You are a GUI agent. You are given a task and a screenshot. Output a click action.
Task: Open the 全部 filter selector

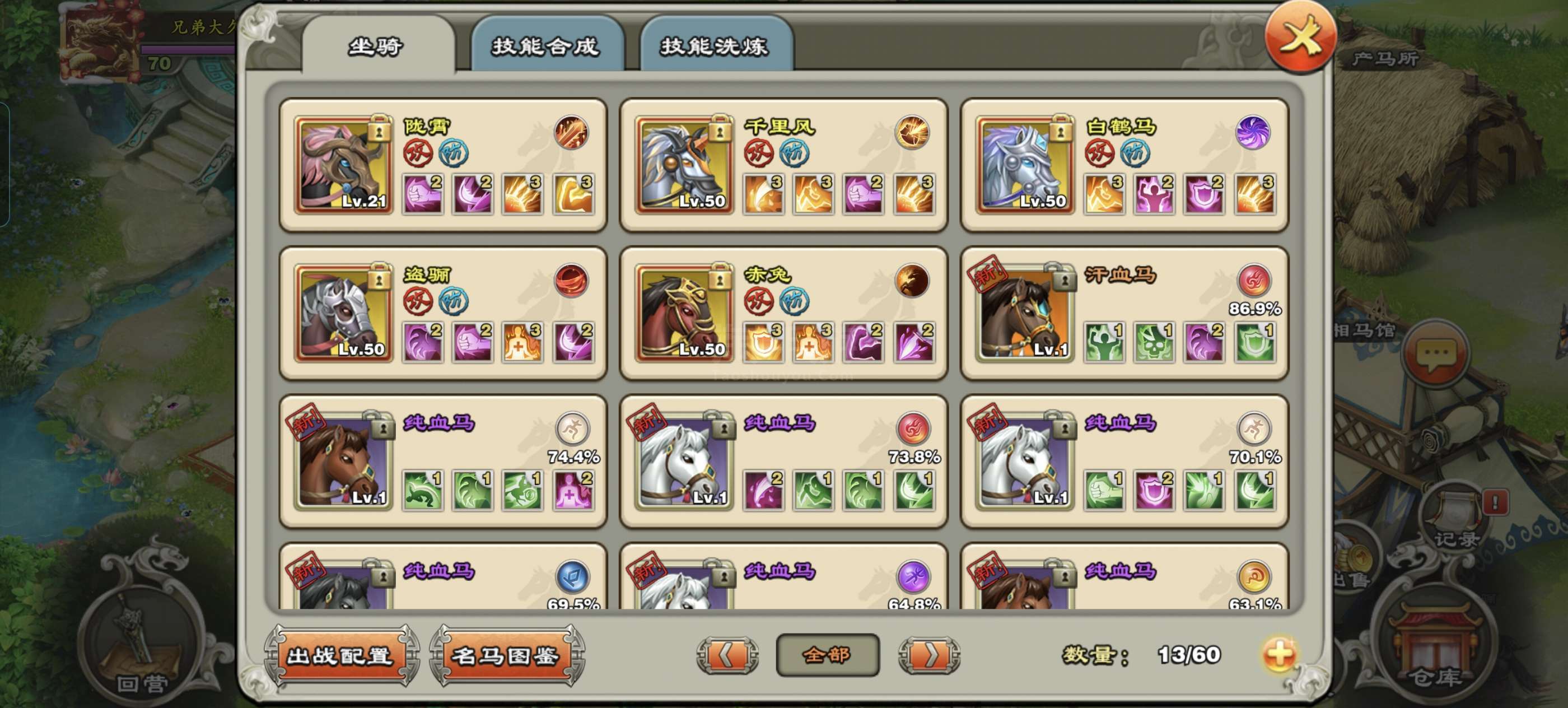pos(827,655)
